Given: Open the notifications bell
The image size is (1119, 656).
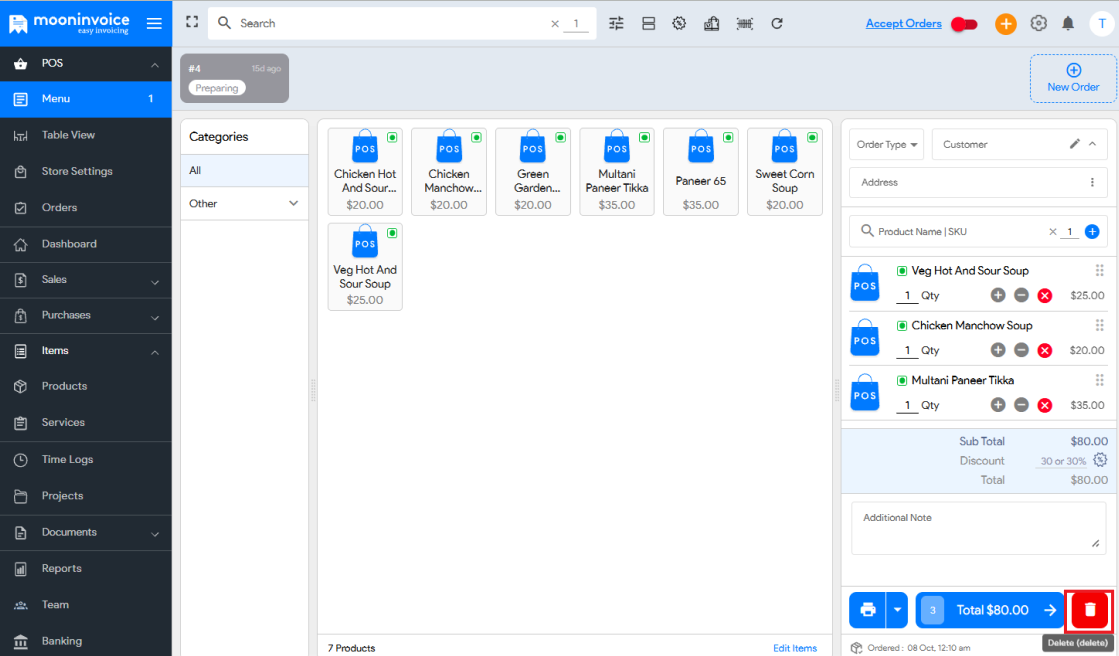Looking at the screenshot, I should coord(1068,23).
